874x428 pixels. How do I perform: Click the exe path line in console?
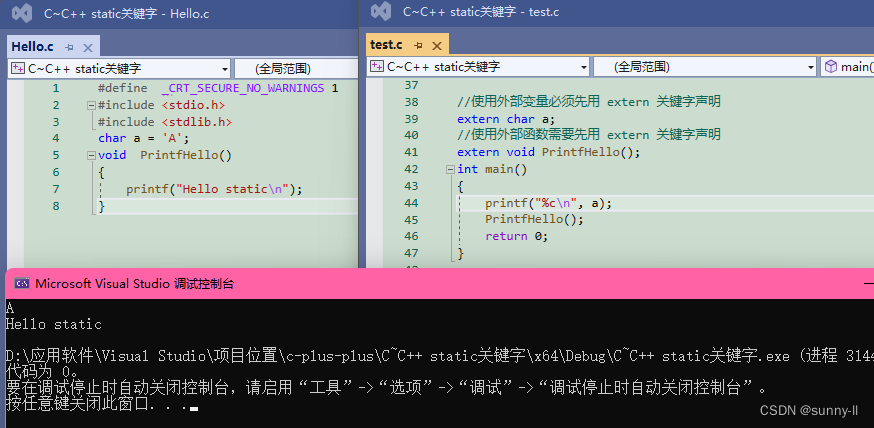(440, 356)
